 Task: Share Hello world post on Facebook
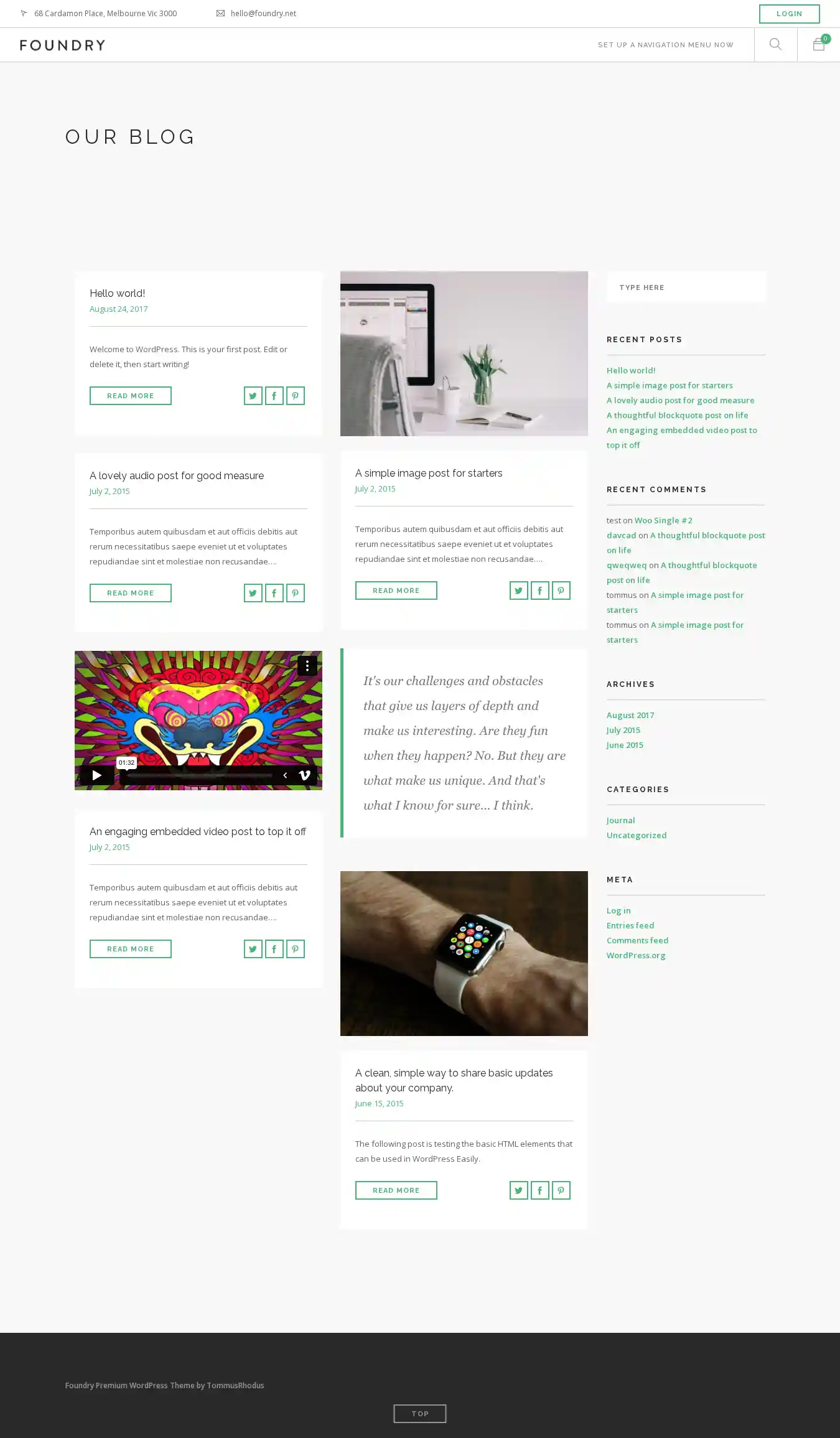[274, 396]
